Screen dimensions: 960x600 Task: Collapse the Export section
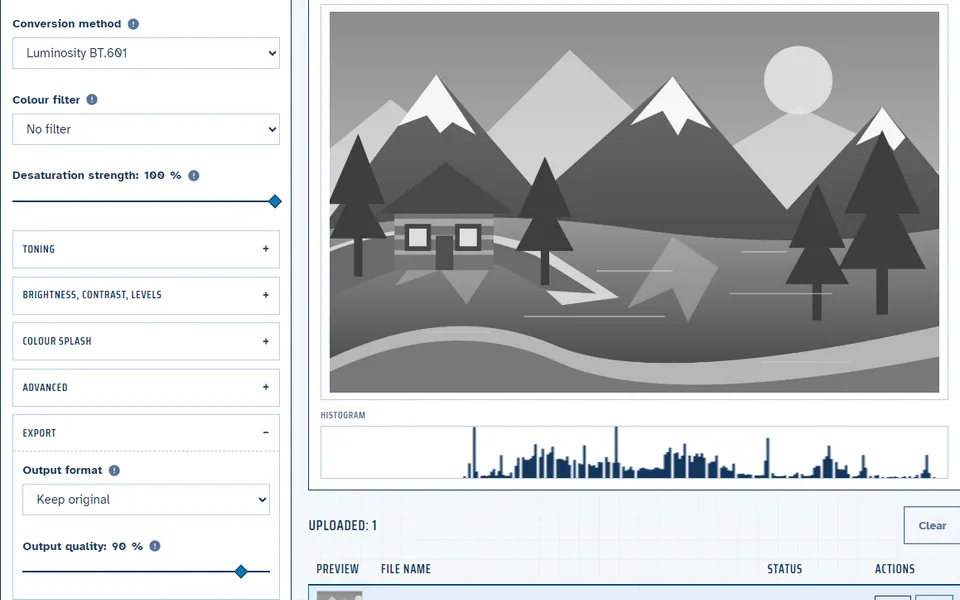tap(146, 433)
